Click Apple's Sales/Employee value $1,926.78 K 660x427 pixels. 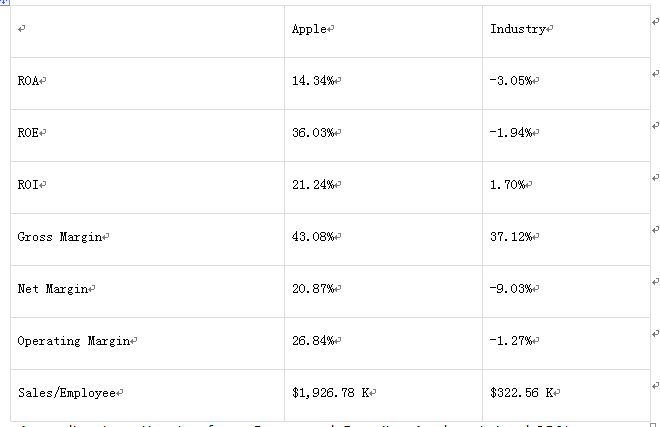(x=329, y=393)
